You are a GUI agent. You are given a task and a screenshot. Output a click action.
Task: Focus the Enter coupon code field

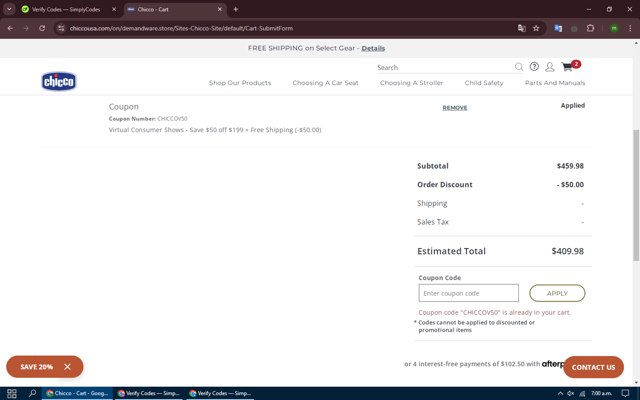469,293
